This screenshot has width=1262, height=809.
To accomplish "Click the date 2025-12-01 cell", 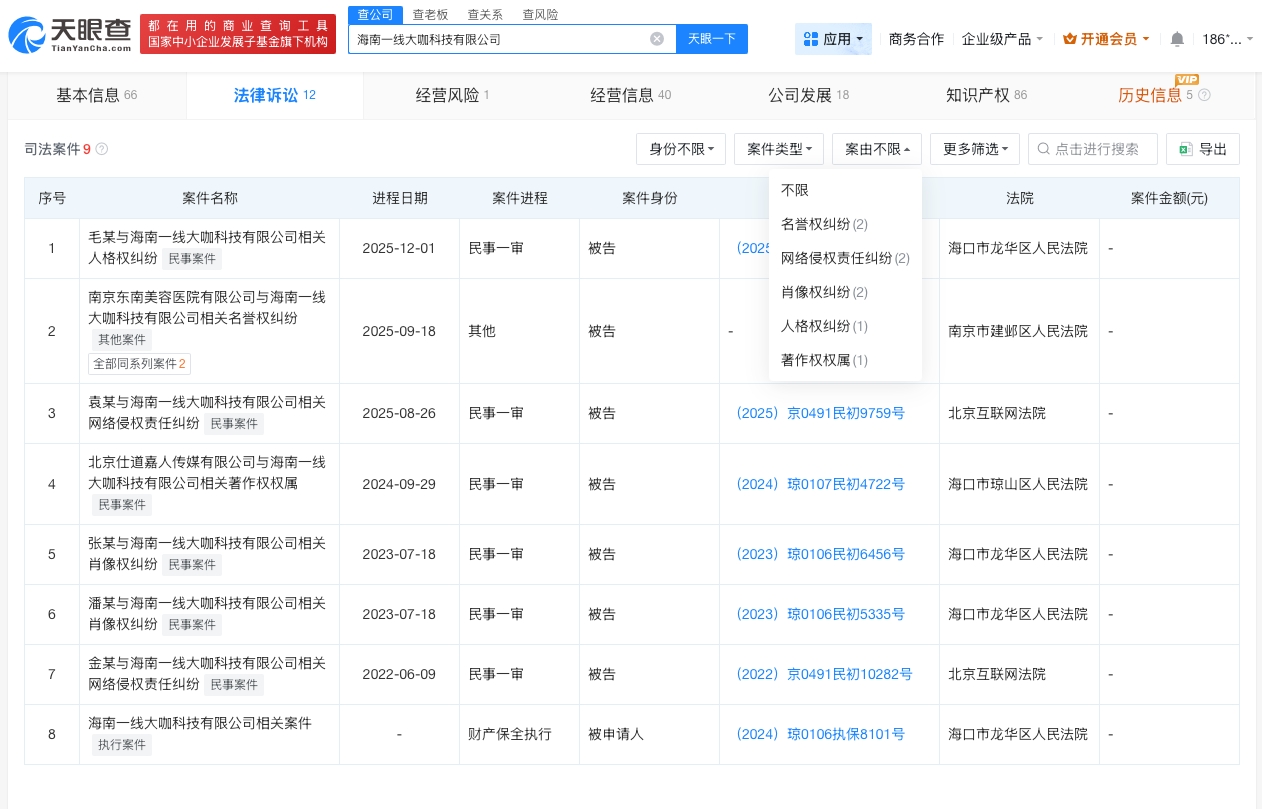I will pyautogui.click(x=399, y=248).
